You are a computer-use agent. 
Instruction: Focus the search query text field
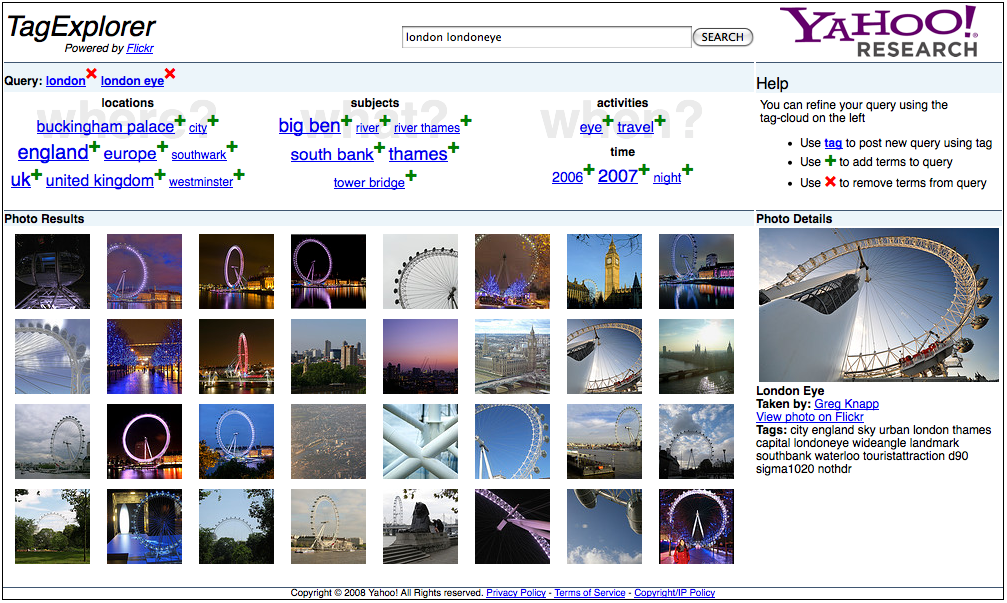click(x=547, y=37)
